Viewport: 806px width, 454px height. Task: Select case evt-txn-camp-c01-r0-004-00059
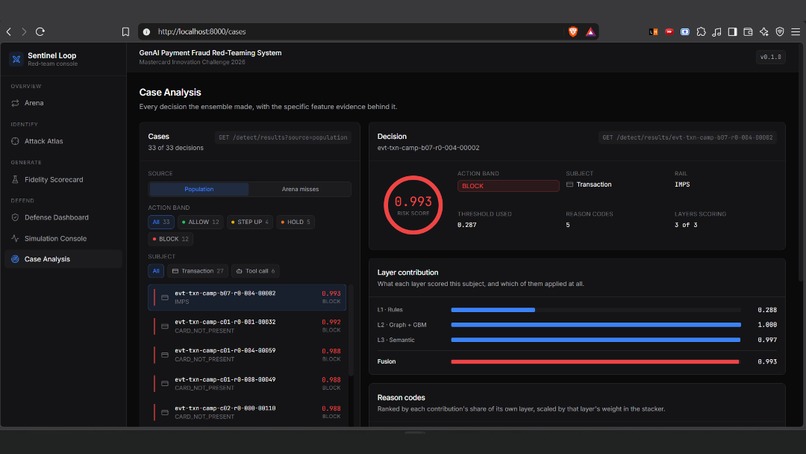tap(247, 355)
